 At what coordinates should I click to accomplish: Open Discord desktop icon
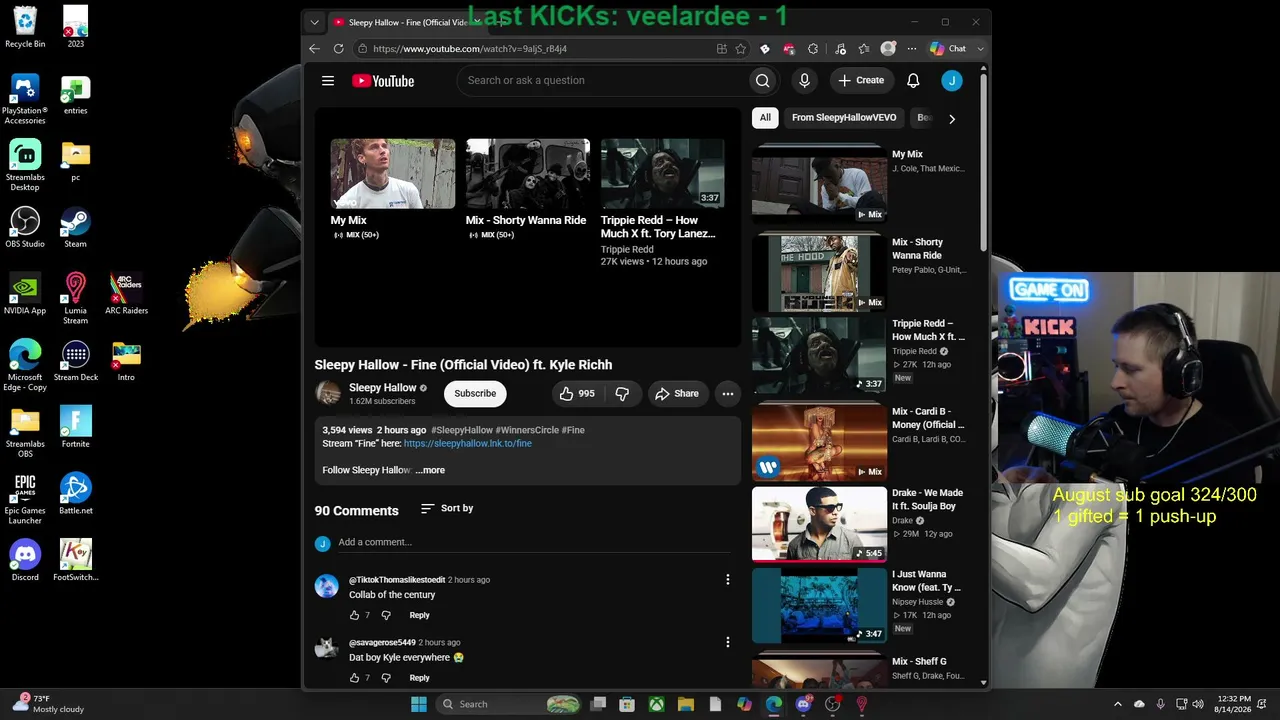coord(25,561)
